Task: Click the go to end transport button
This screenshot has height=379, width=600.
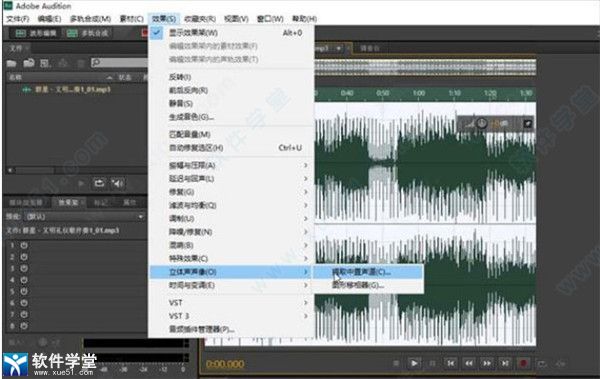Action: pos(505,363)
